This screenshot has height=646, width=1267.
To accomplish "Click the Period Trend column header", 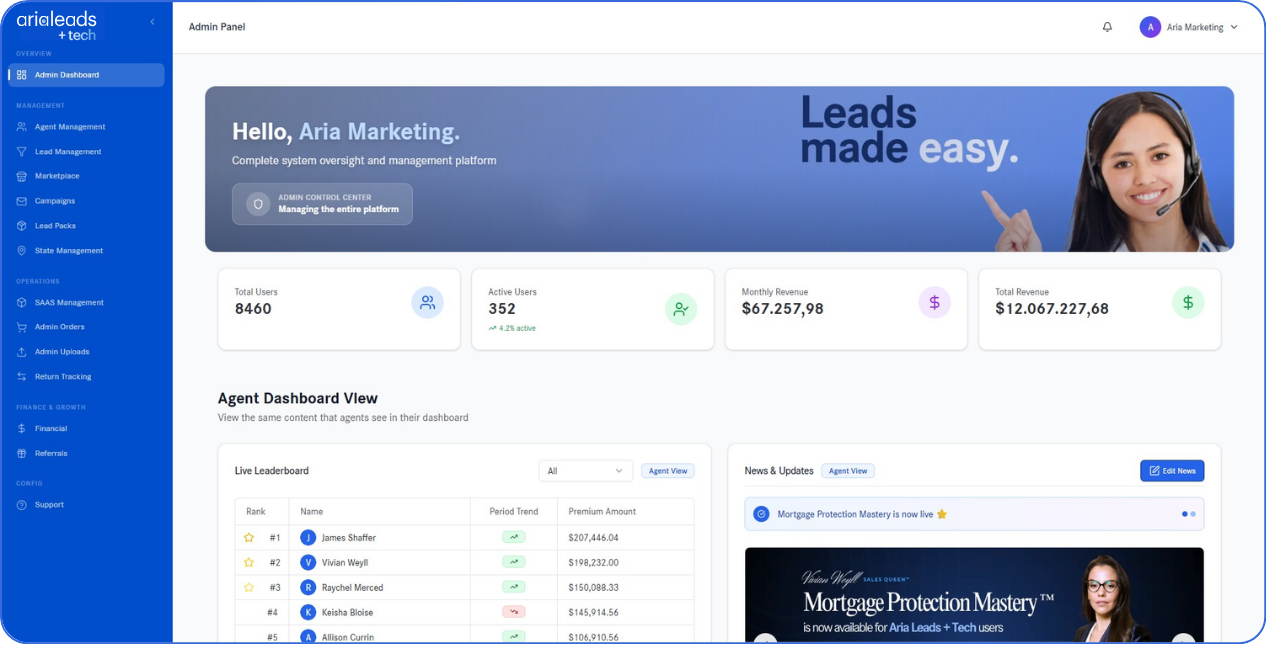I will (514, 511).
